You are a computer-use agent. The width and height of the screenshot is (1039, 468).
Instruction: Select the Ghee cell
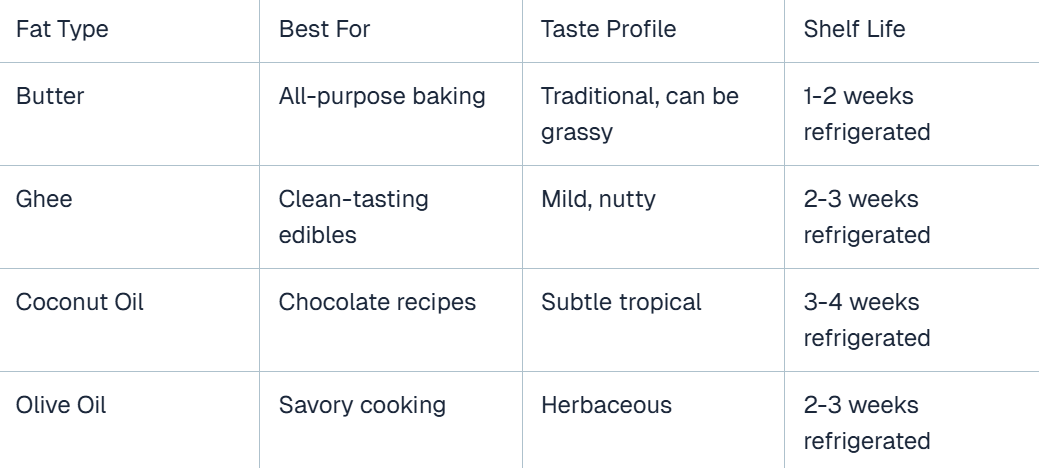pyautogui.click(x=129, y=217)
